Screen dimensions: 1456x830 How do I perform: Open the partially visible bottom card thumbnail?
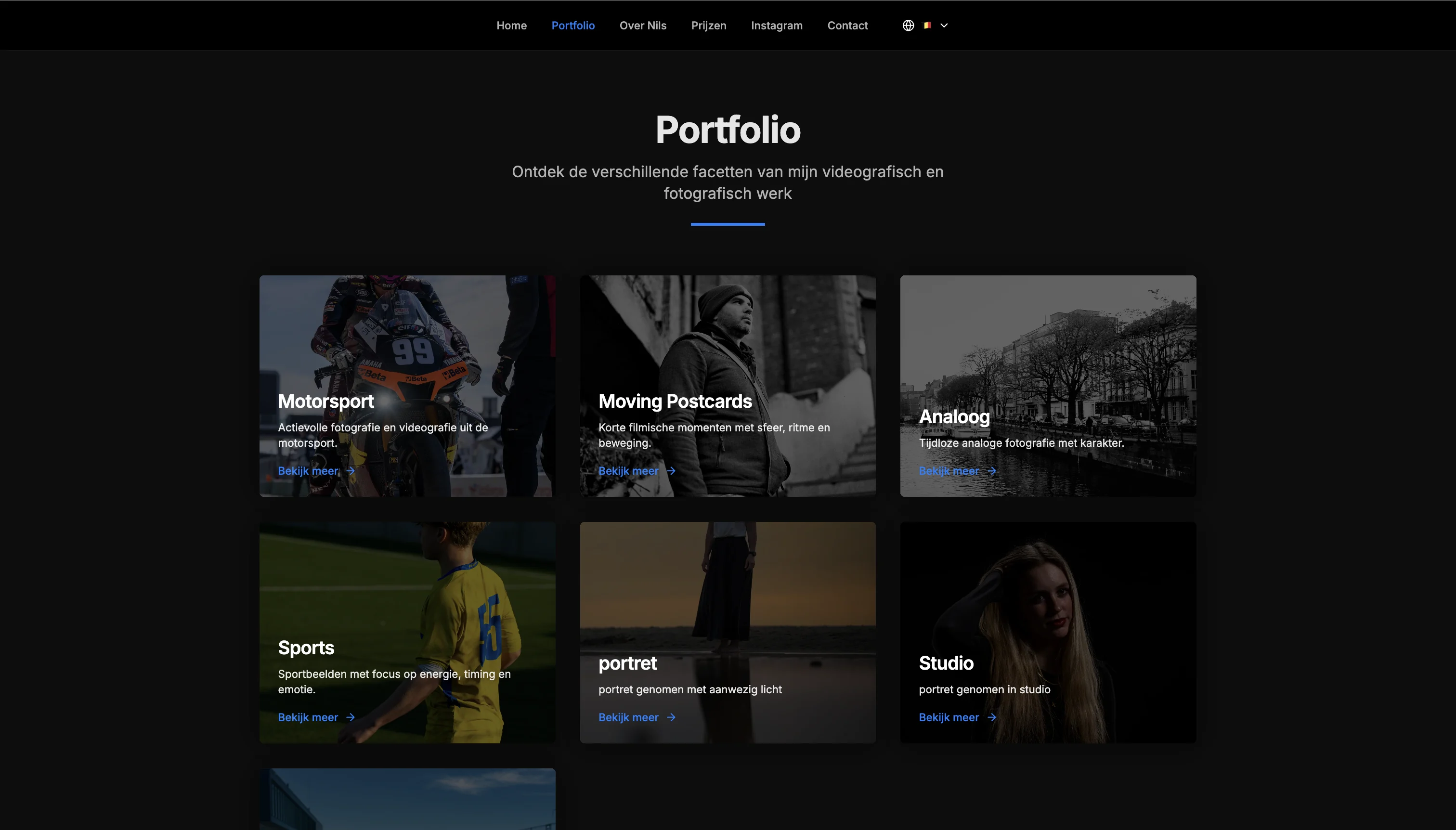pos(407,799)
